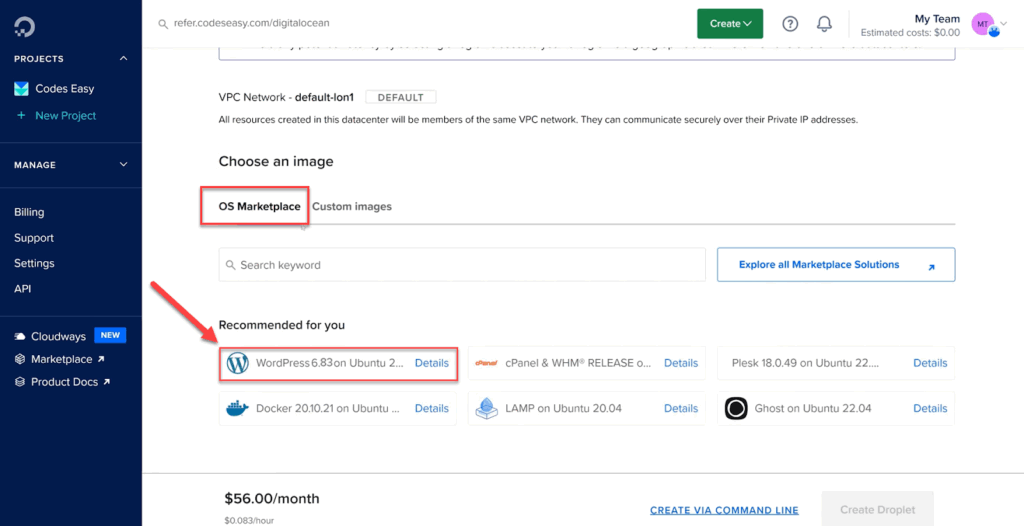Open Billing in the sidebar
Image resolution: width=1024 pixels, height=526 pixels.
pyautogui.click(x=29, y=212)
